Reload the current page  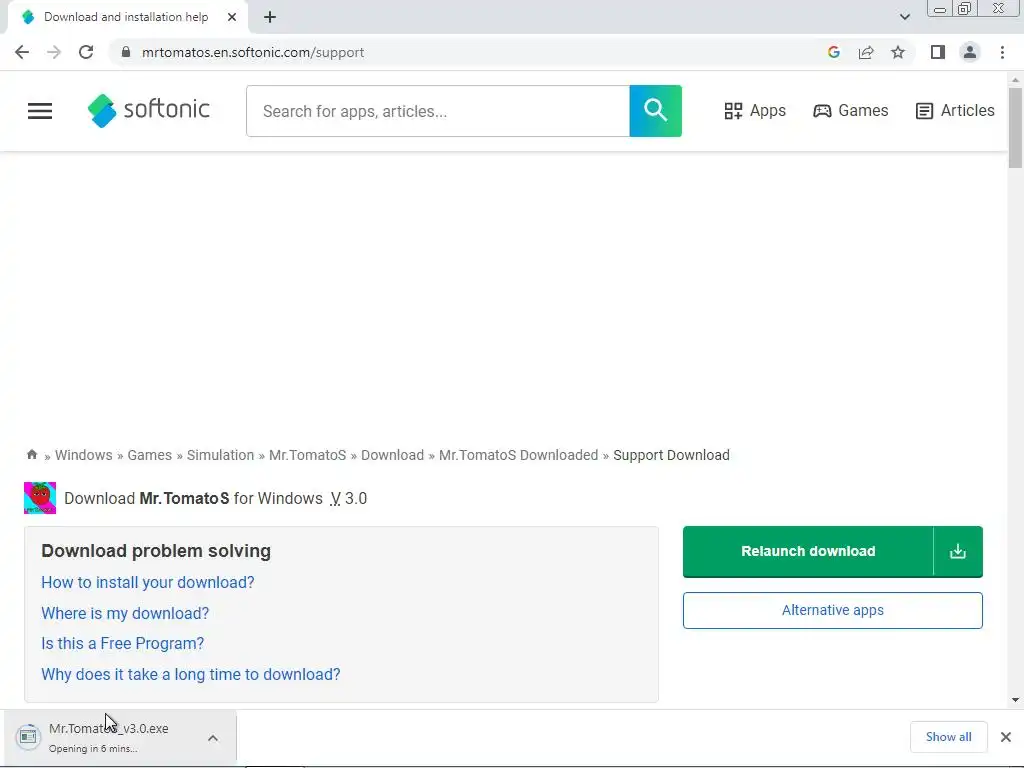(x=86, y=52)
